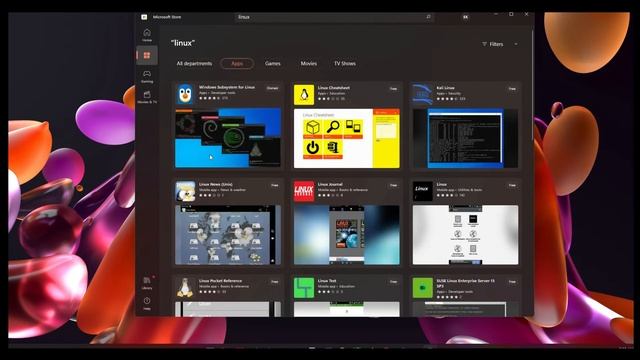Click the Kali Linux star rating
This screenshot has width=640, height=360.
coord(447,99)
